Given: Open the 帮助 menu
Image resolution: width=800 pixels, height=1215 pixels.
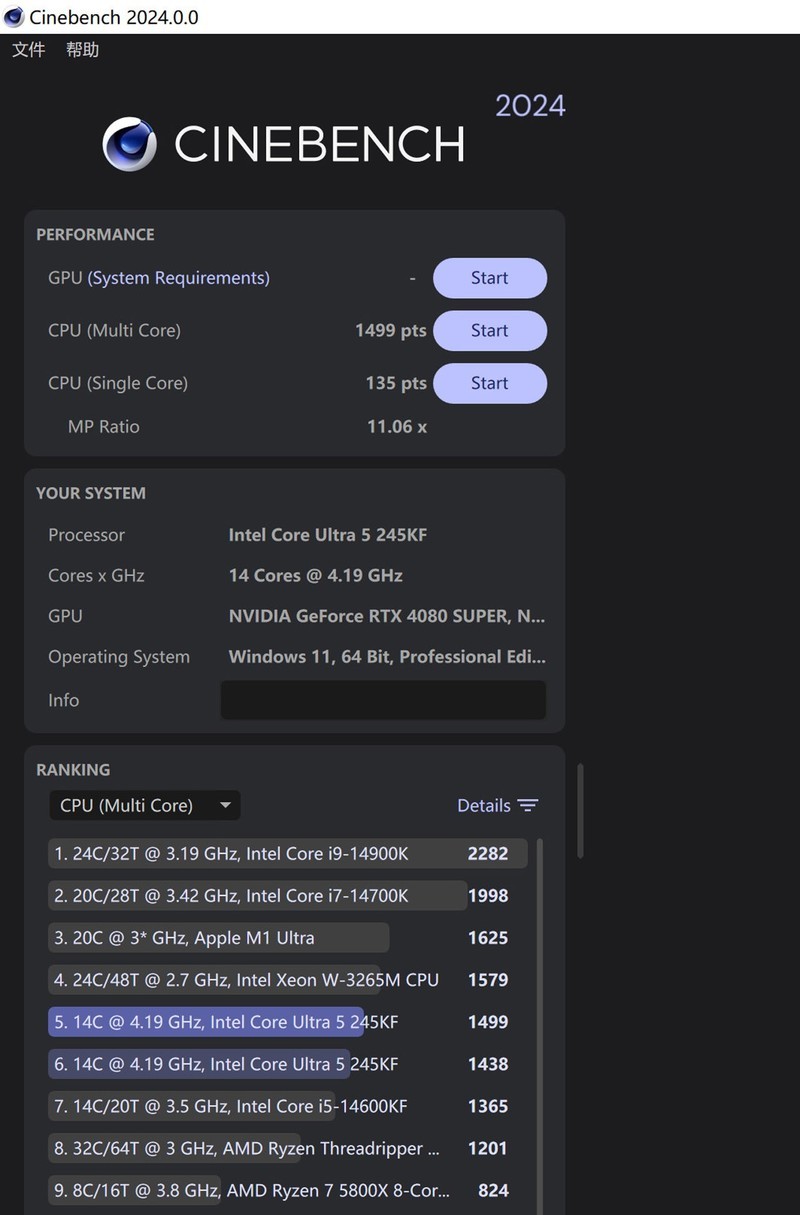Looking at the screenshot, I should (x=83, y=50).
